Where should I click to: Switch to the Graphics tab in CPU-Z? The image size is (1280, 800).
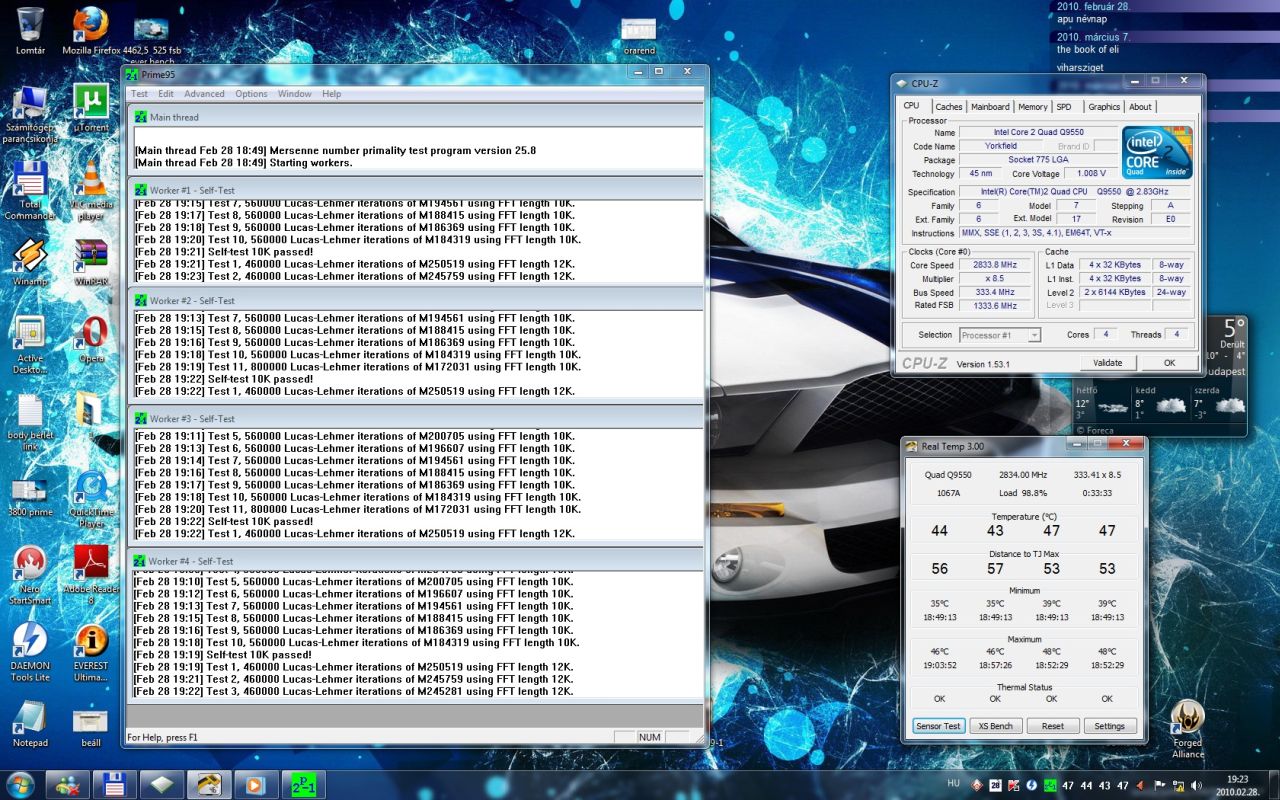click(1104, 107)
